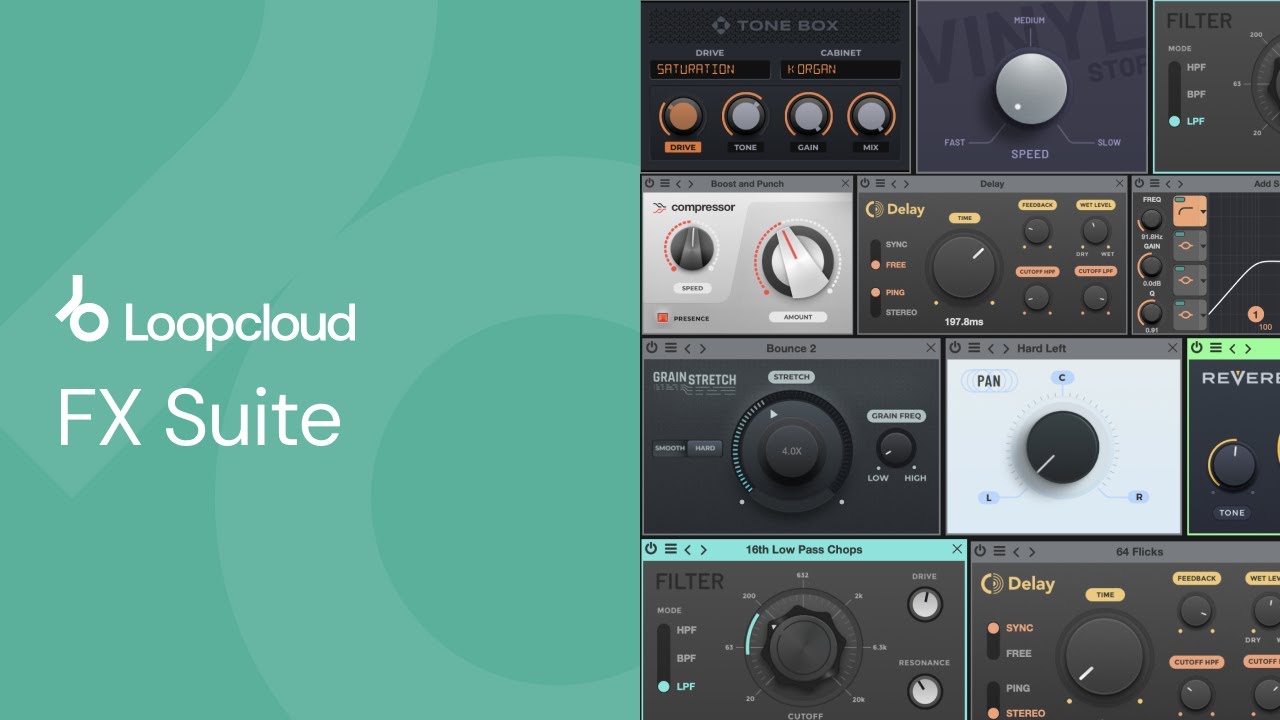Select next preset arrow on 64 Flicks

click(1032, 551)
